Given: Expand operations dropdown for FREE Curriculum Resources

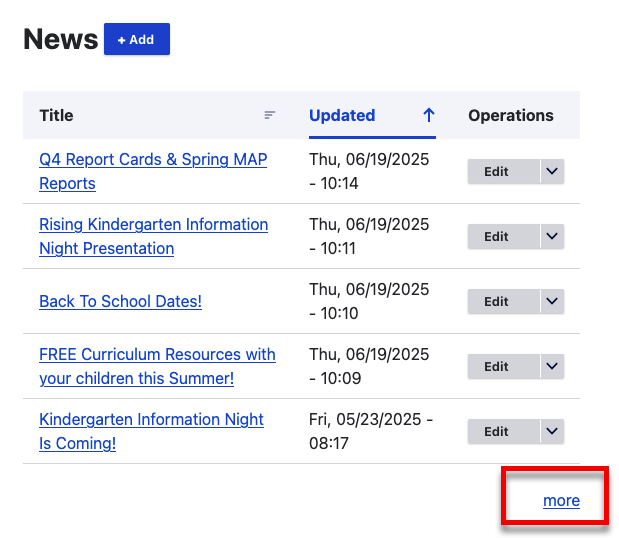Looking at the screenshot, I should click(552, 367).
